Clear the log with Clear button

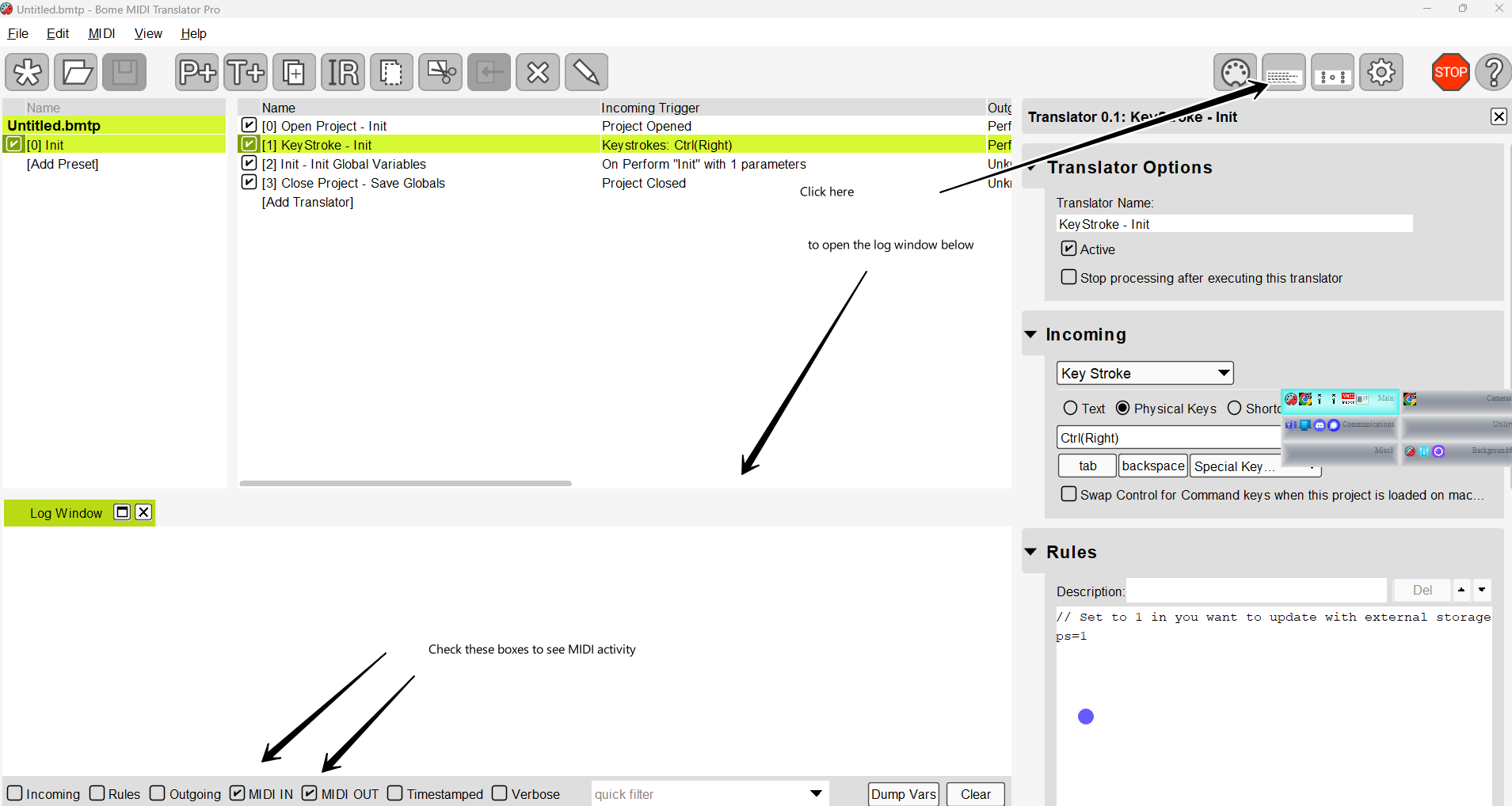click(976, 794)
